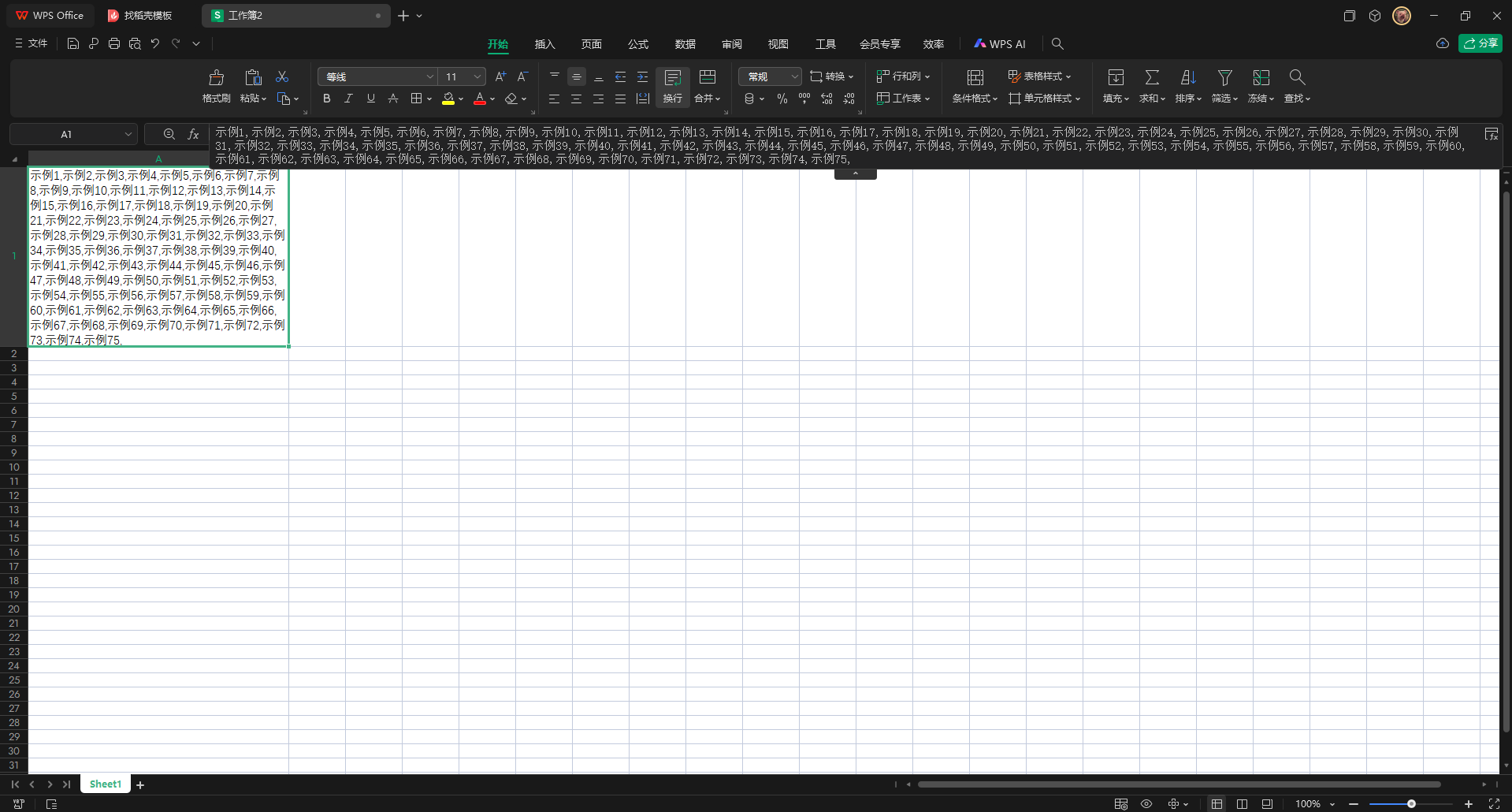Open the View (视图) tab
Viewport: 1512px width, 812px height.
coord(778,44)
